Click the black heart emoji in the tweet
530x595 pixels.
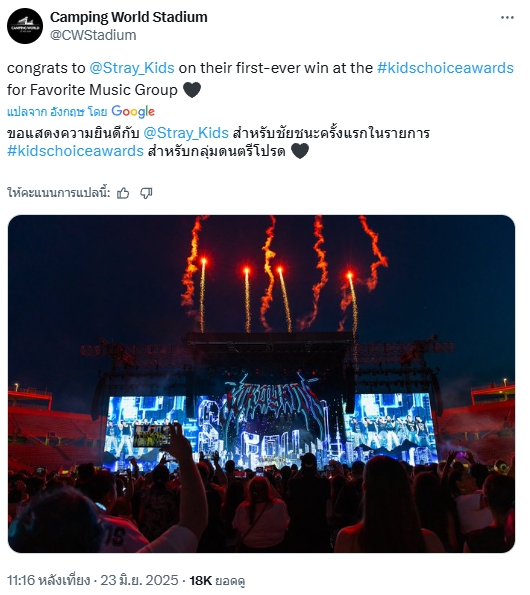point(192,90)
